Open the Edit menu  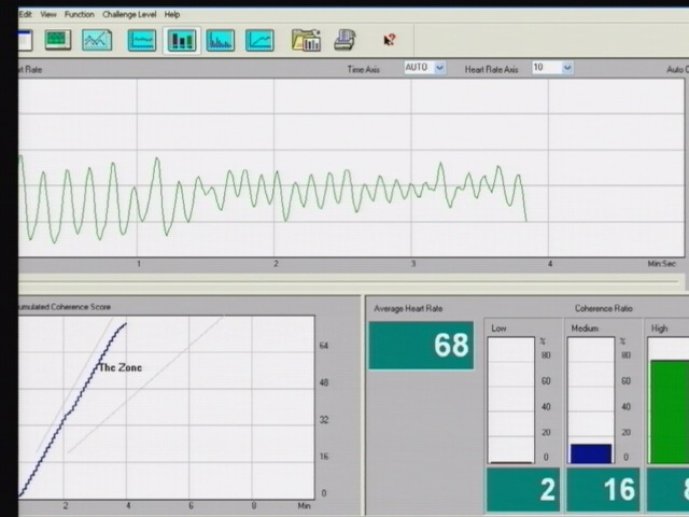[25, 14]
